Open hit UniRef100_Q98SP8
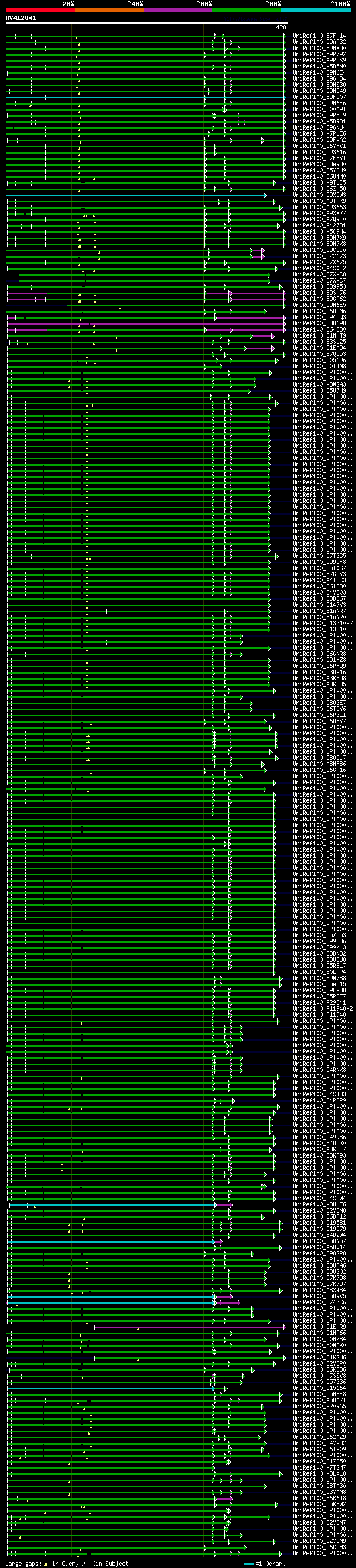 click(x=319, y=1253)
